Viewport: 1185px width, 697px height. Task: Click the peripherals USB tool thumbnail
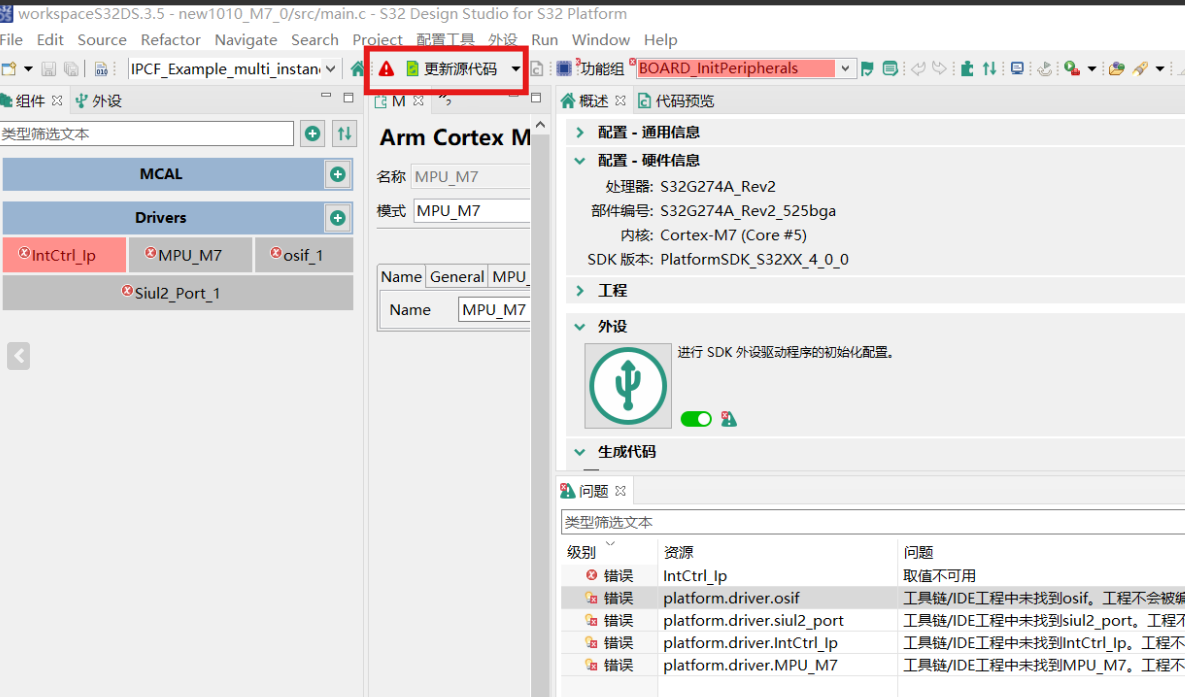click(x=628, y=386)
